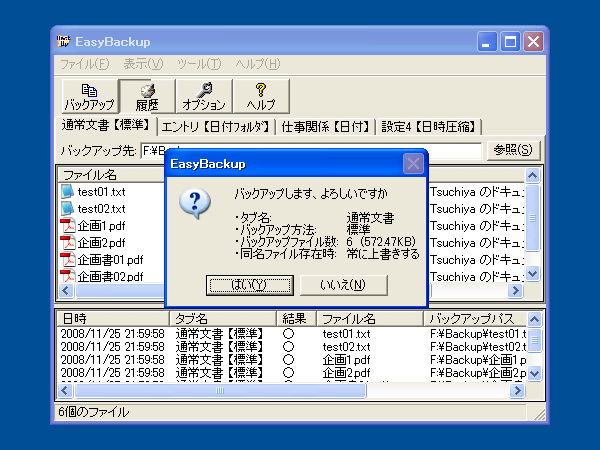
Task: Click history horizontal scrollbar thumb
Action: (x=220, y=391)
